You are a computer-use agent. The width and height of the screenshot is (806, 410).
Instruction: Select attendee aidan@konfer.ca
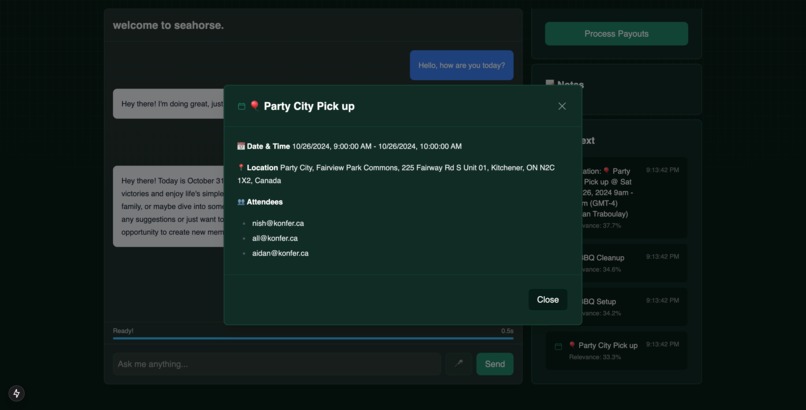tap(280, 253)
